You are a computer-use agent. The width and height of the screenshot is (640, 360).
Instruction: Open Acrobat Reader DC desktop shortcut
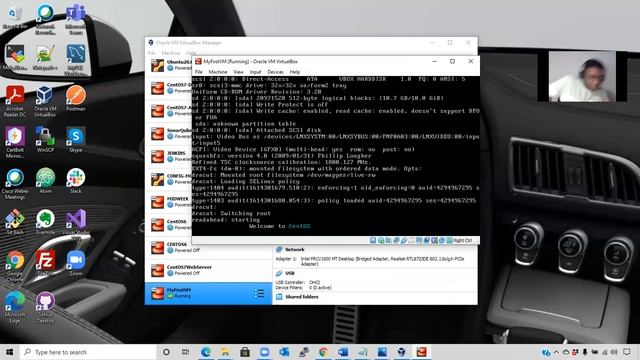(15, 101)
